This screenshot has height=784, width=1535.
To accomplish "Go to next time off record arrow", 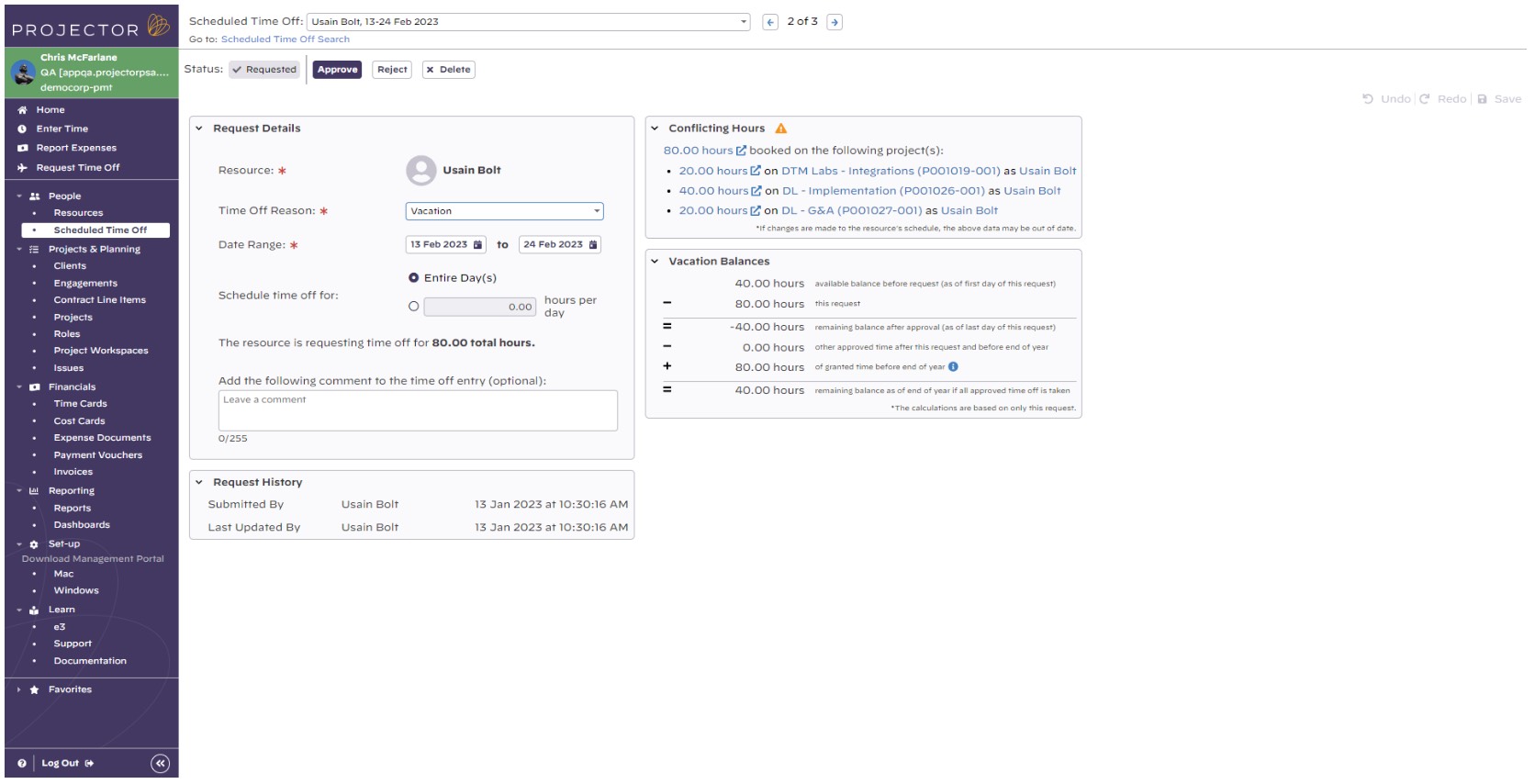I will (835, 22).
